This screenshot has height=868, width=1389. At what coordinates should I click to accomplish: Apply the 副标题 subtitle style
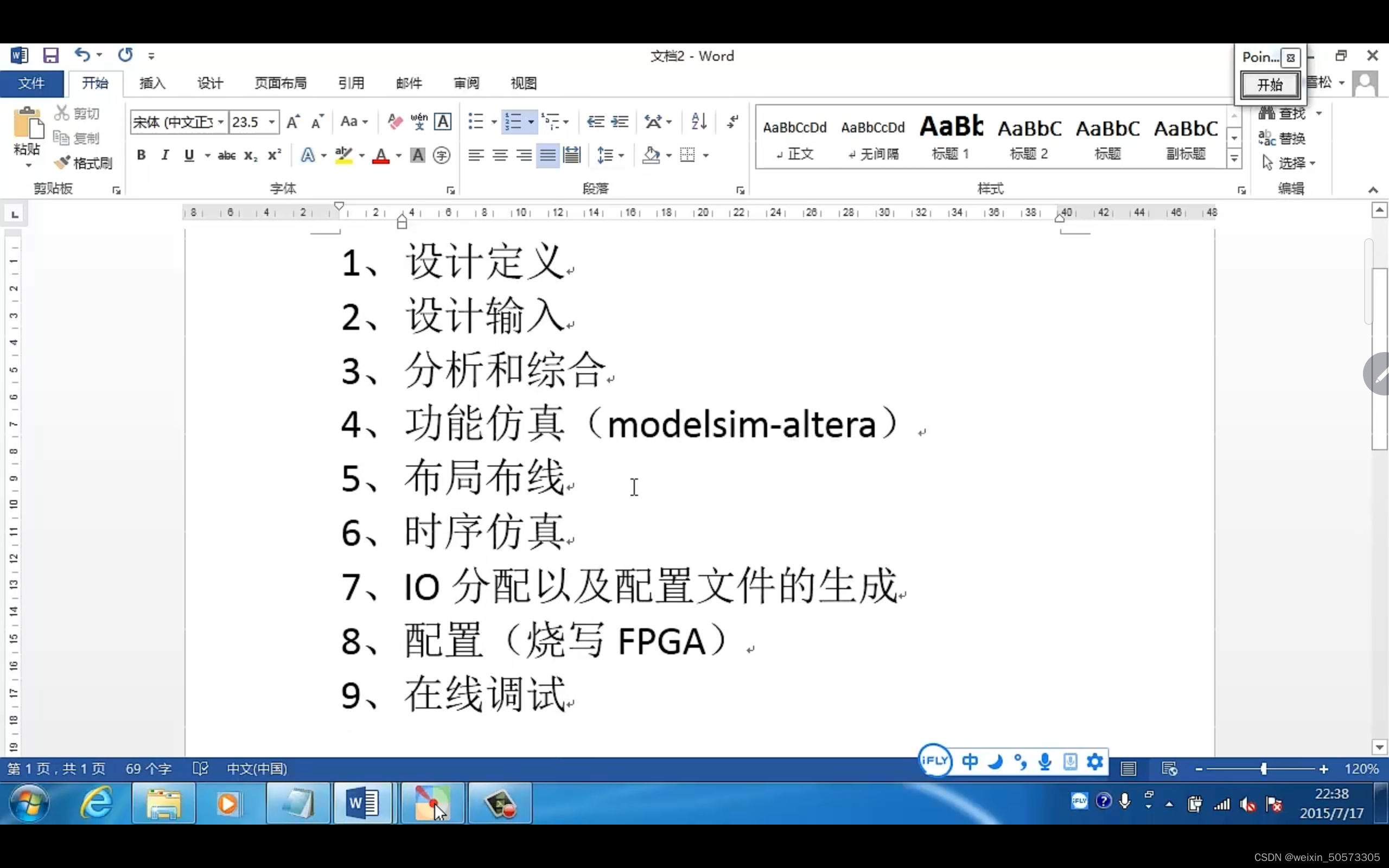[x=1186, y=137]
